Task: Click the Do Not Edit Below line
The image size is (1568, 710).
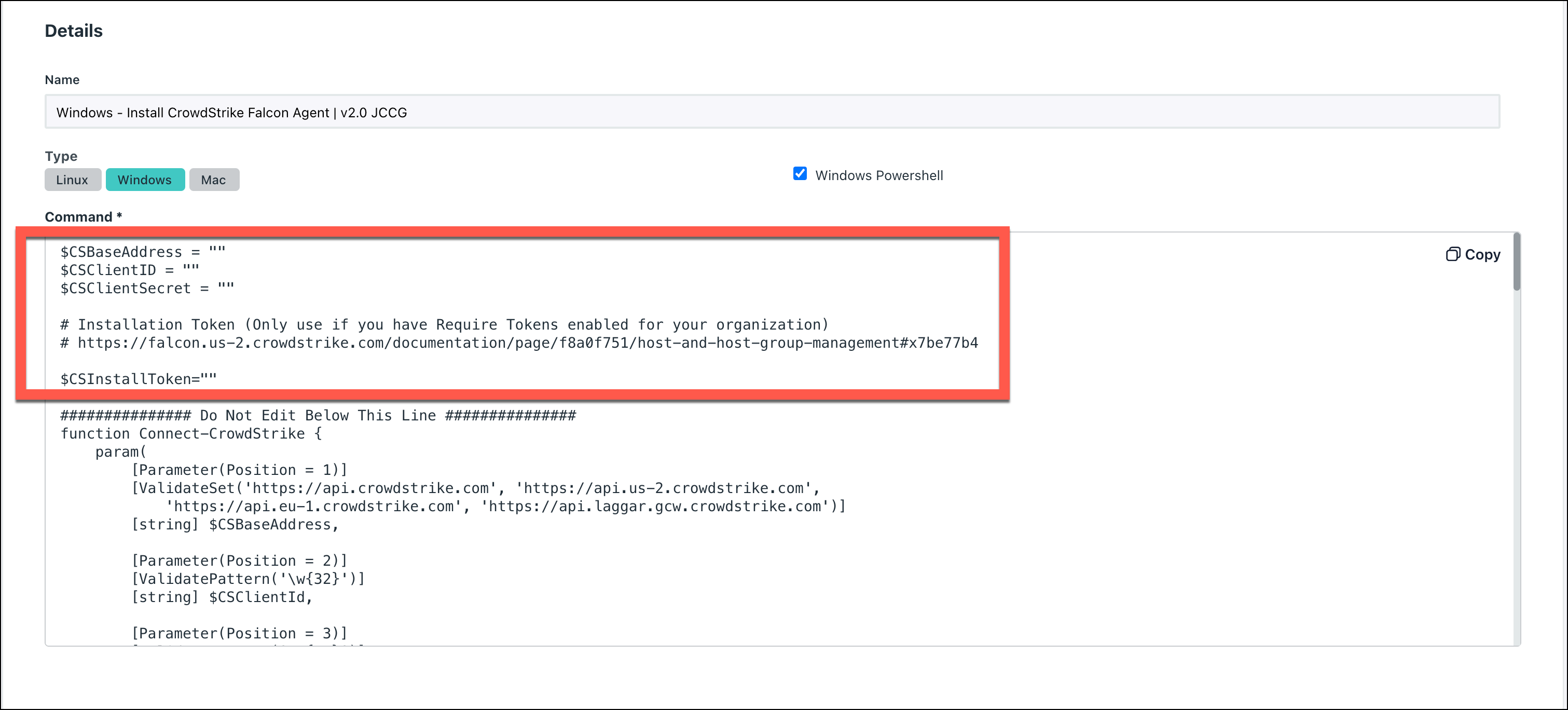Action: click(x=318, y=415)
